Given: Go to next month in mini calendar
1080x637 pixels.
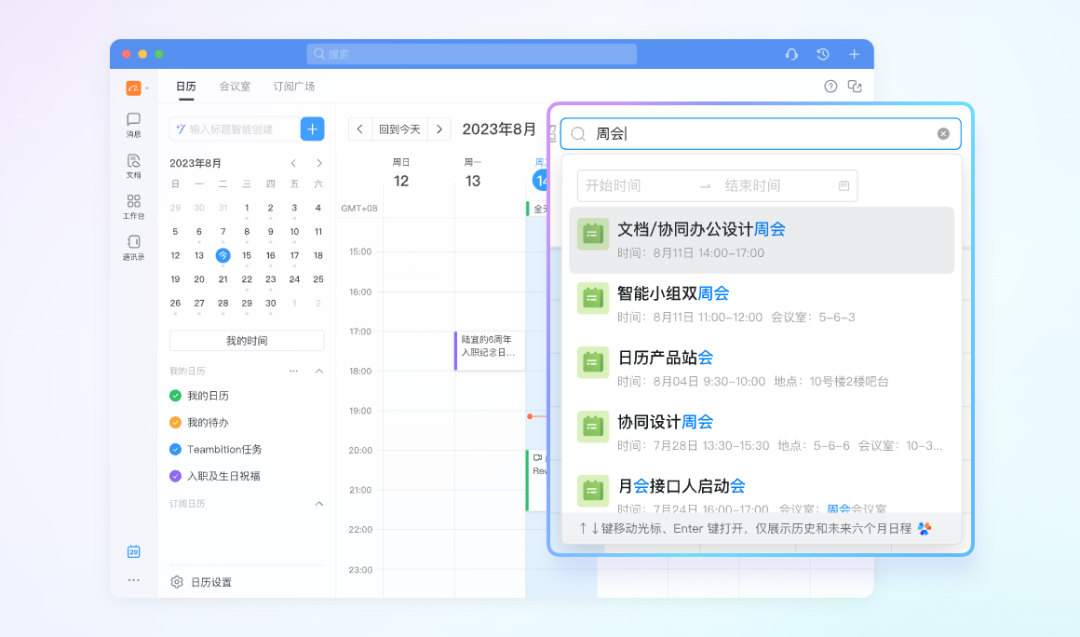Looking at the screenshot, I should pyautogui.click(x=319, y=163).
